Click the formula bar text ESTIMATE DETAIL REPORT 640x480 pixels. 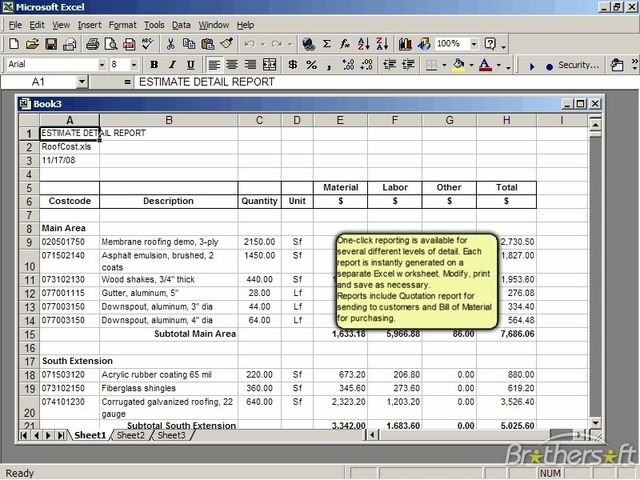pos(207,82)
